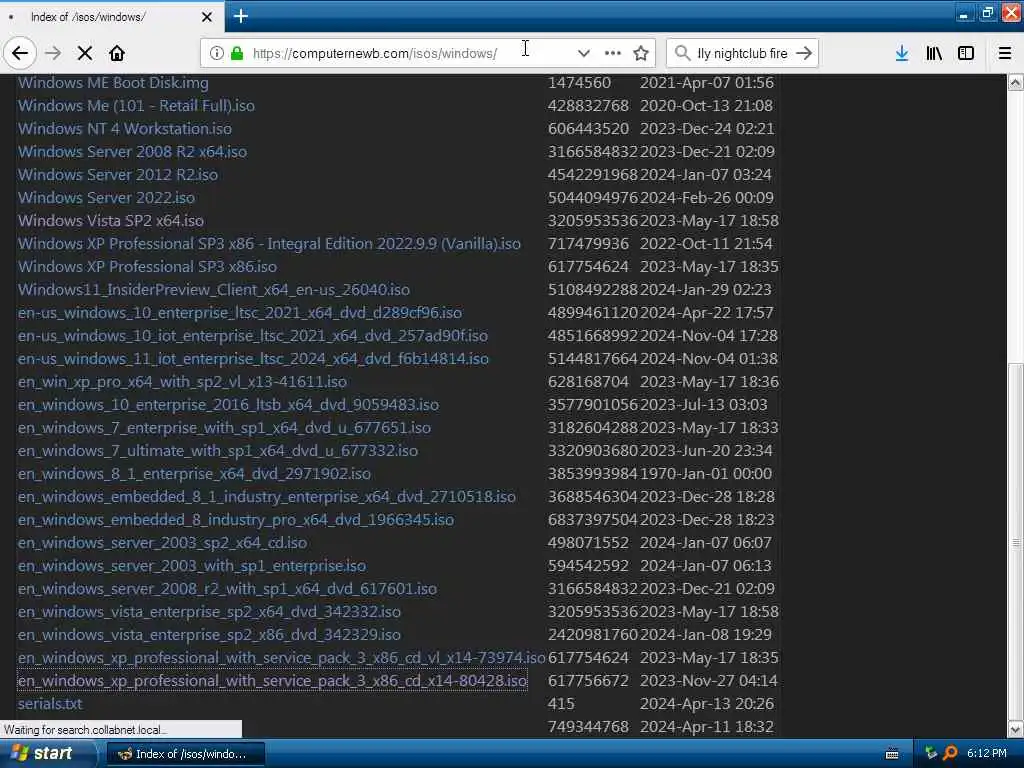Stop loading the page
The image size is (1024, 768).
click(x=85, y=53)
